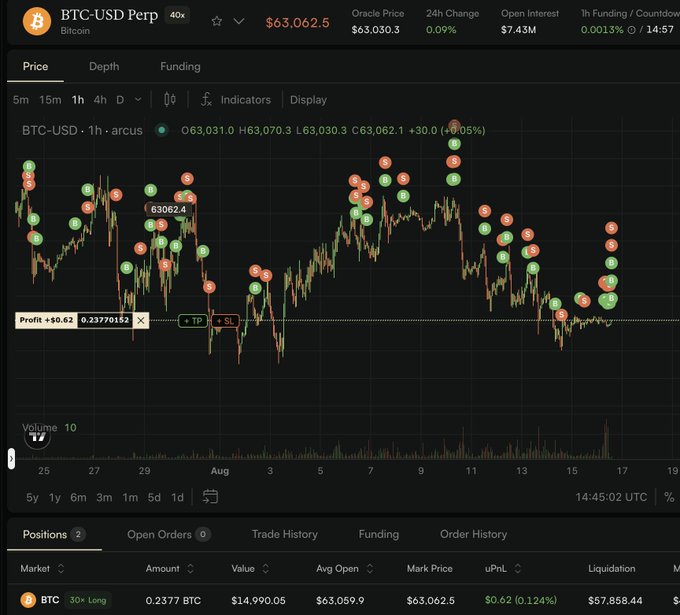Sort positions by Market column
Screen dimensions: 680x615
coord(42,568)
